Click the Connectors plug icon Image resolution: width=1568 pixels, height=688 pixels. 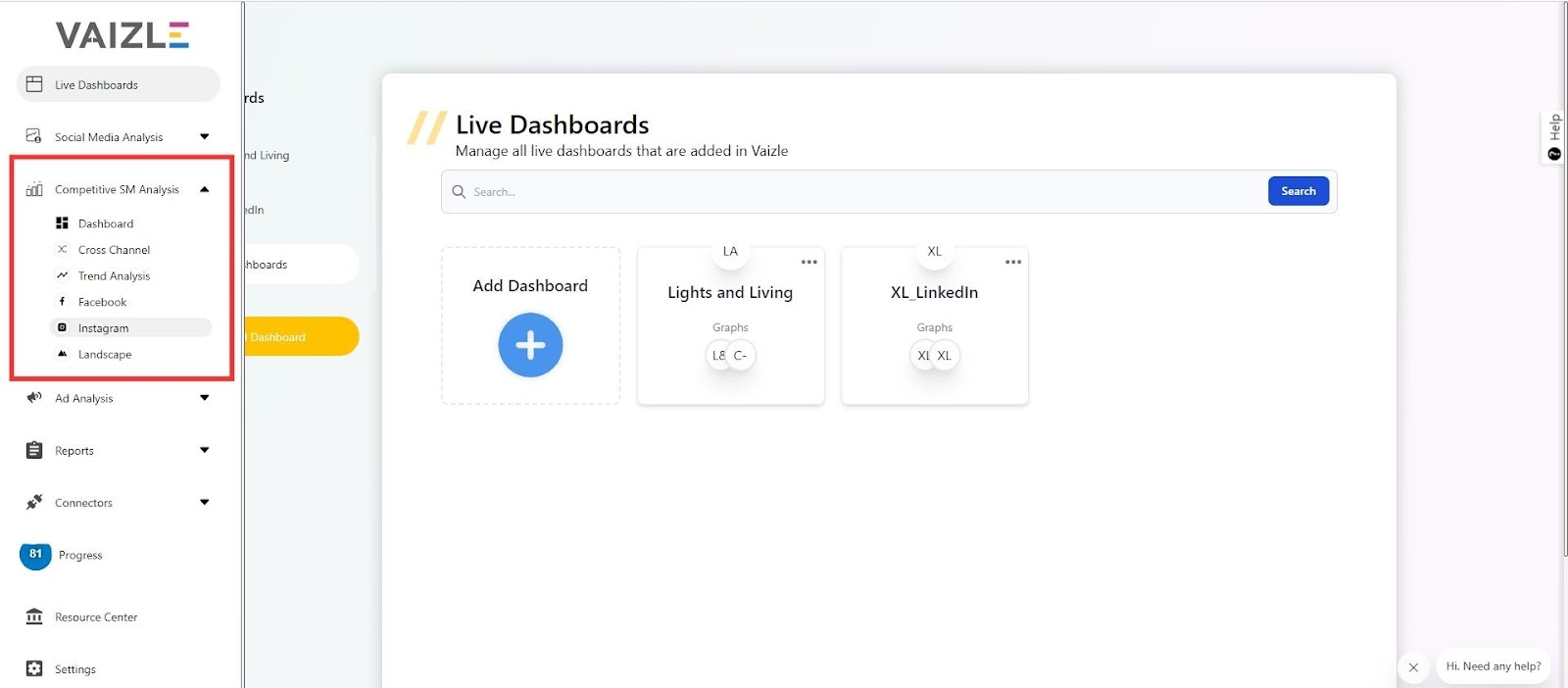(34, 502)
